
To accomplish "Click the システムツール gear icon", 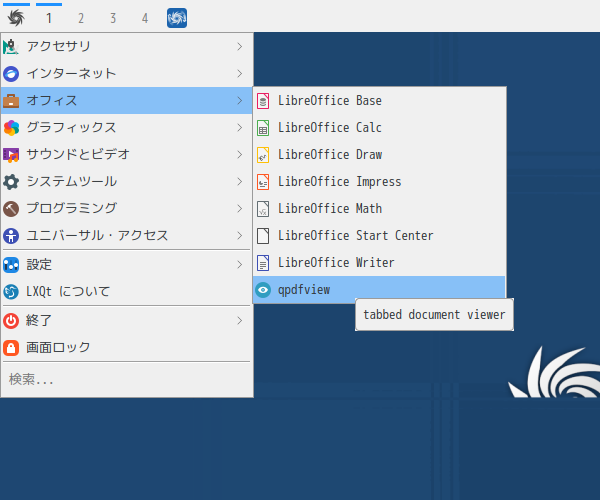I will click(x=11, y=182).
